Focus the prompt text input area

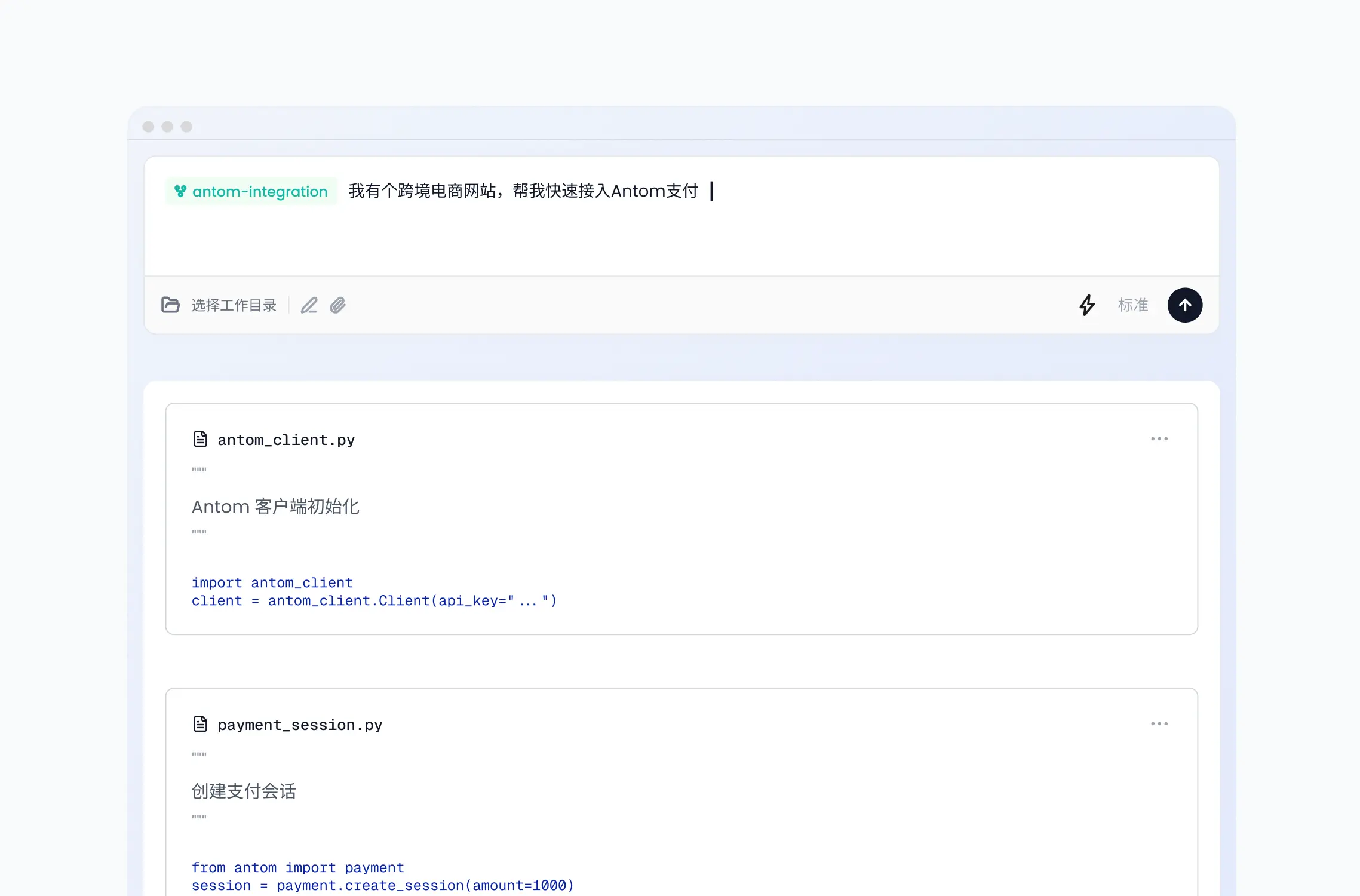click(681, 216)
